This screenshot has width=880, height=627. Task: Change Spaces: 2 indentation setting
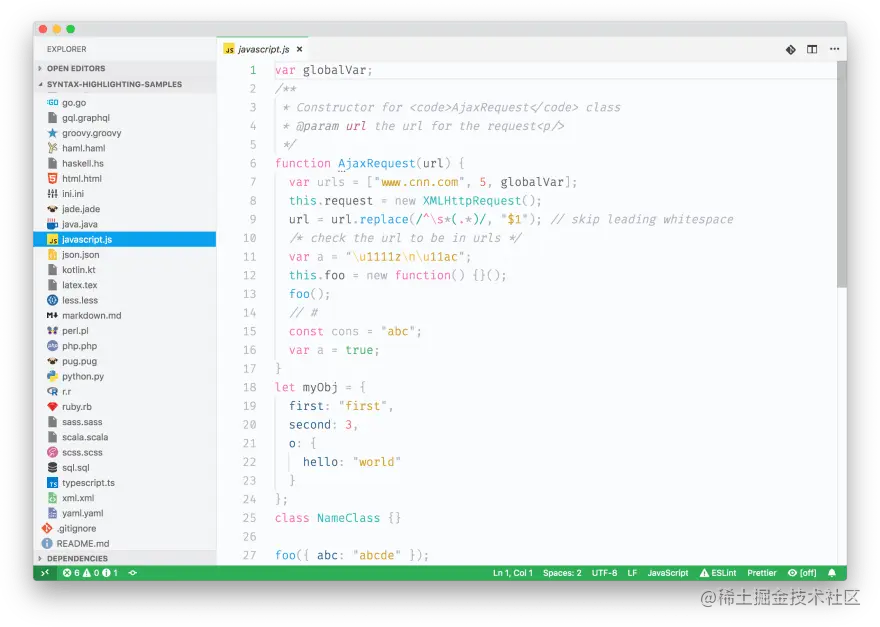pos(562,573)
